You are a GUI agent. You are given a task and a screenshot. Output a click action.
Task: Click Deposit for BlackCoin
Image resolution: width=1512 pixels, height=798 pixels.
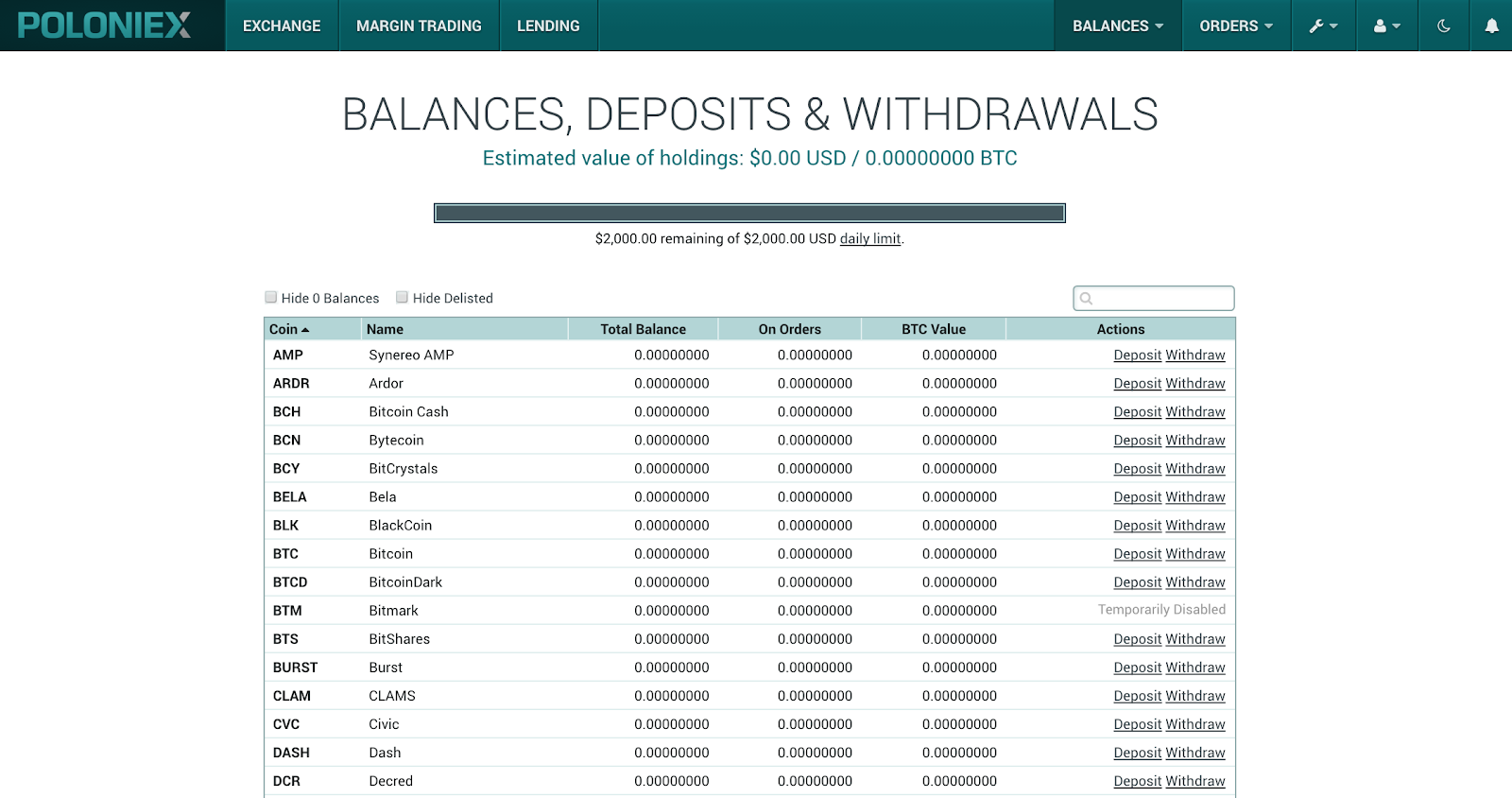[1137, 525]
